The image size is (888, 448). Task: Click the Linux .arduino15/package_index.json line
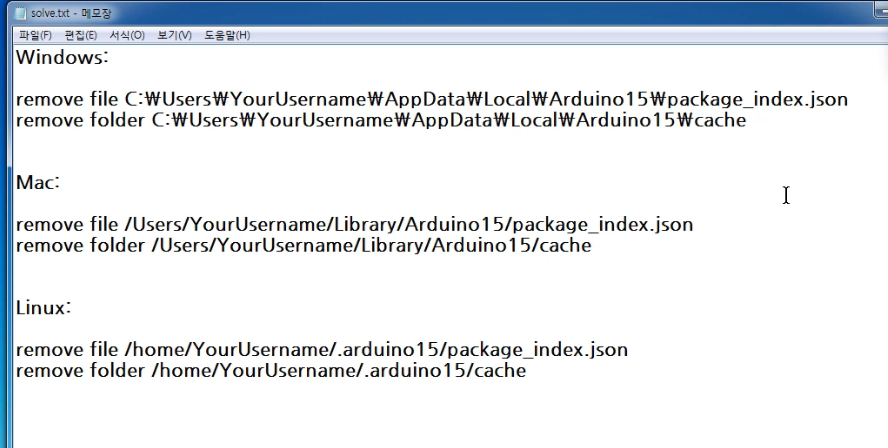pos(322,349)
